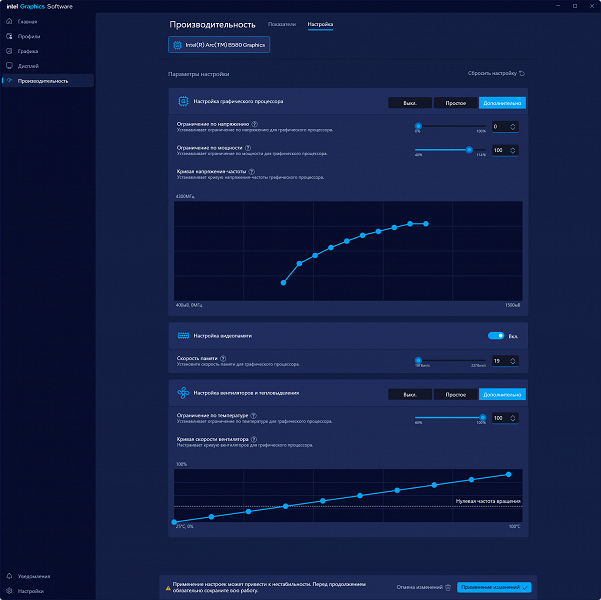This screenshot has width=601, height=600.
Task: Click the Применение изменений button
Action: [494, 587]
